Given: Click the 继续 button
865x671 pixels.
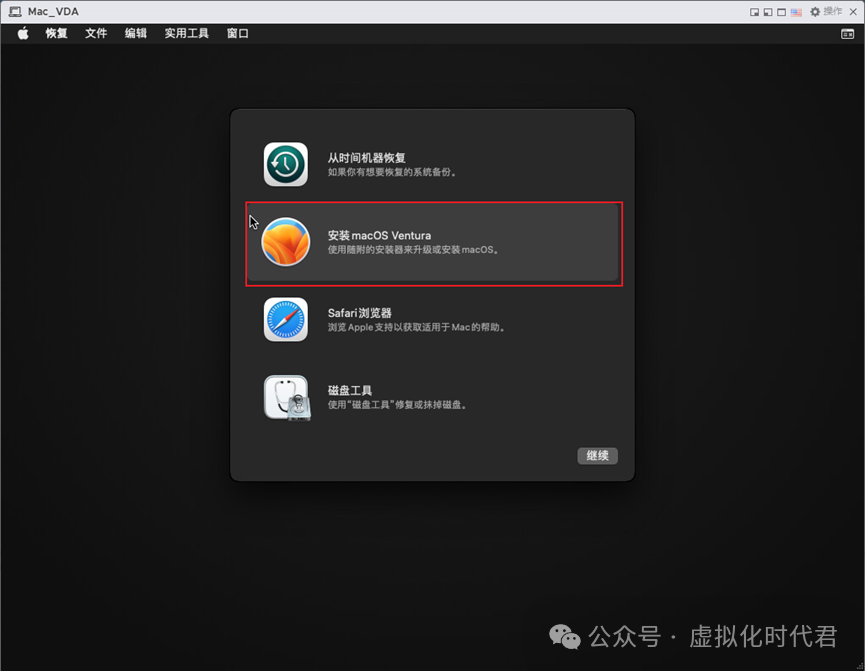Looking at the screenshot, I should tap(597, 456).
